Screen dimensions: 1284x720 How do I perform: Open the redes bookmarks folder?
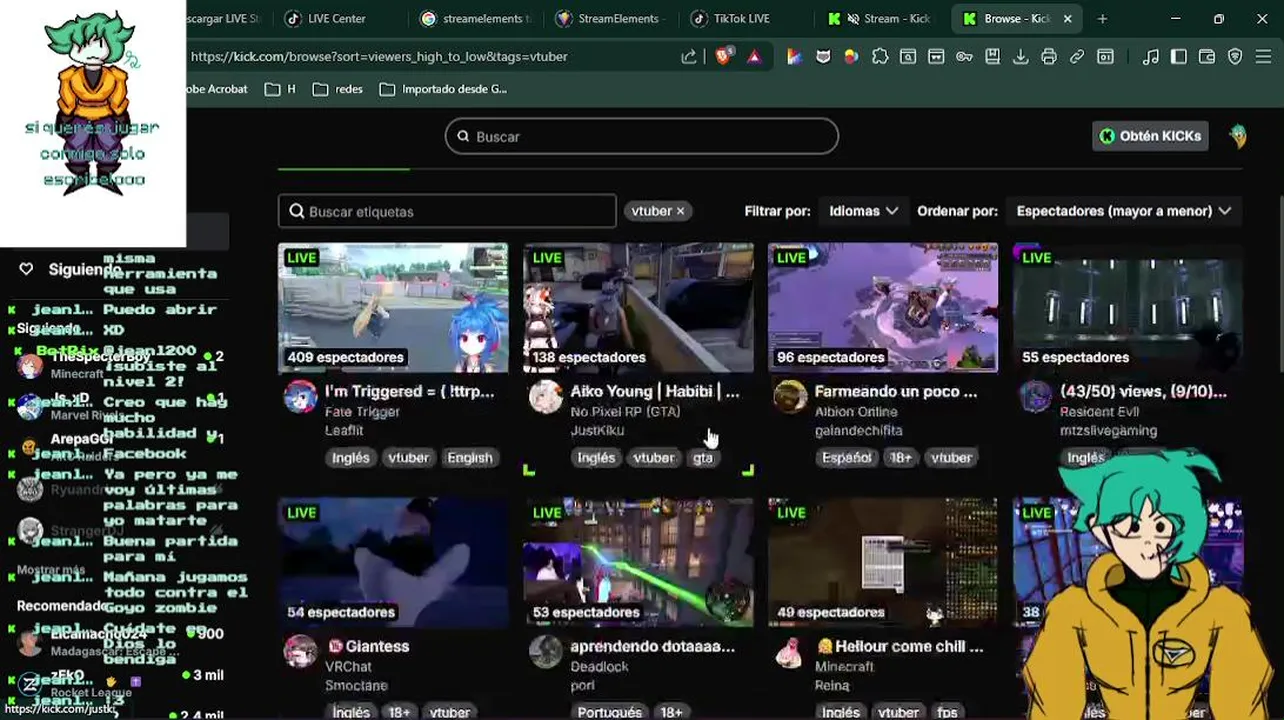pyautogui.click(x=337, y=89)
